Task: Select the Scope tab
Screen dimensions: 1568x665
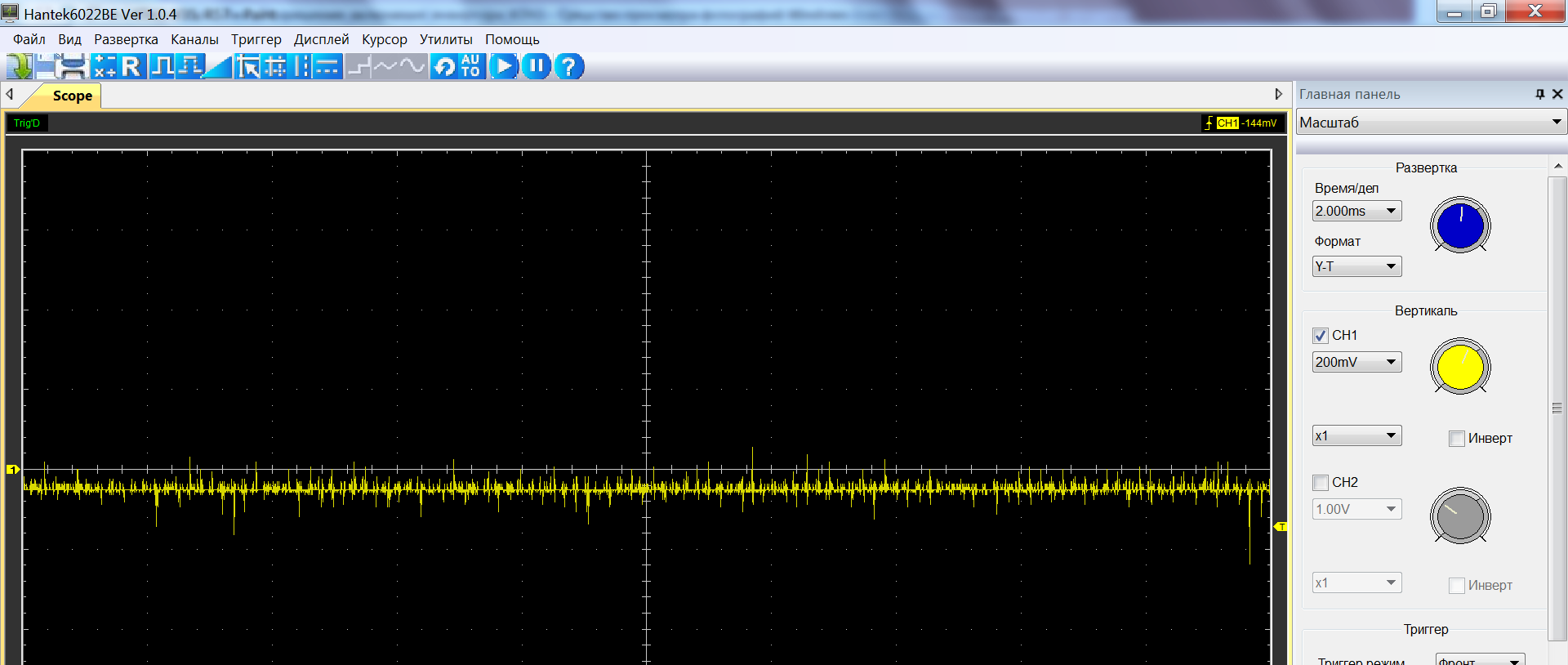Action: [72, 96]
